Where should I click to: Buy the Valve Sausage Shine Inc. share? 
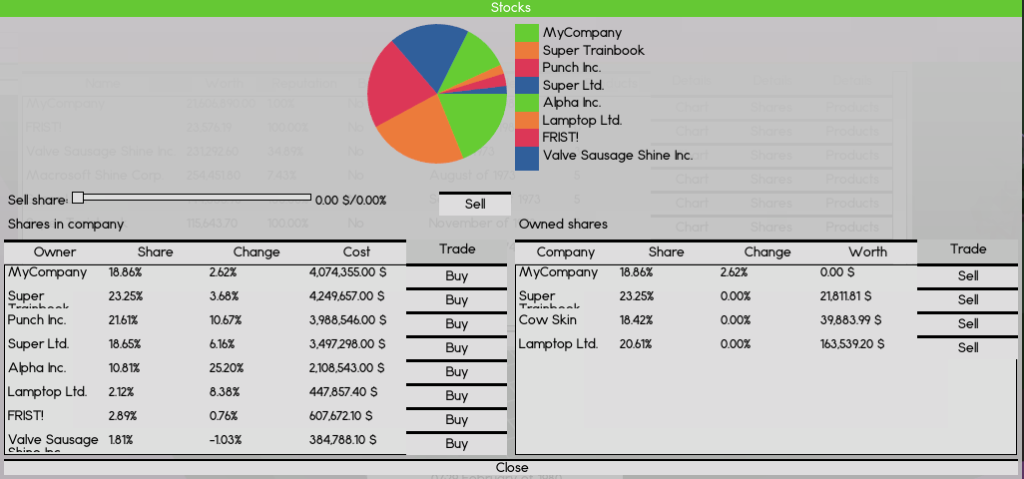(x=456, y=444)
